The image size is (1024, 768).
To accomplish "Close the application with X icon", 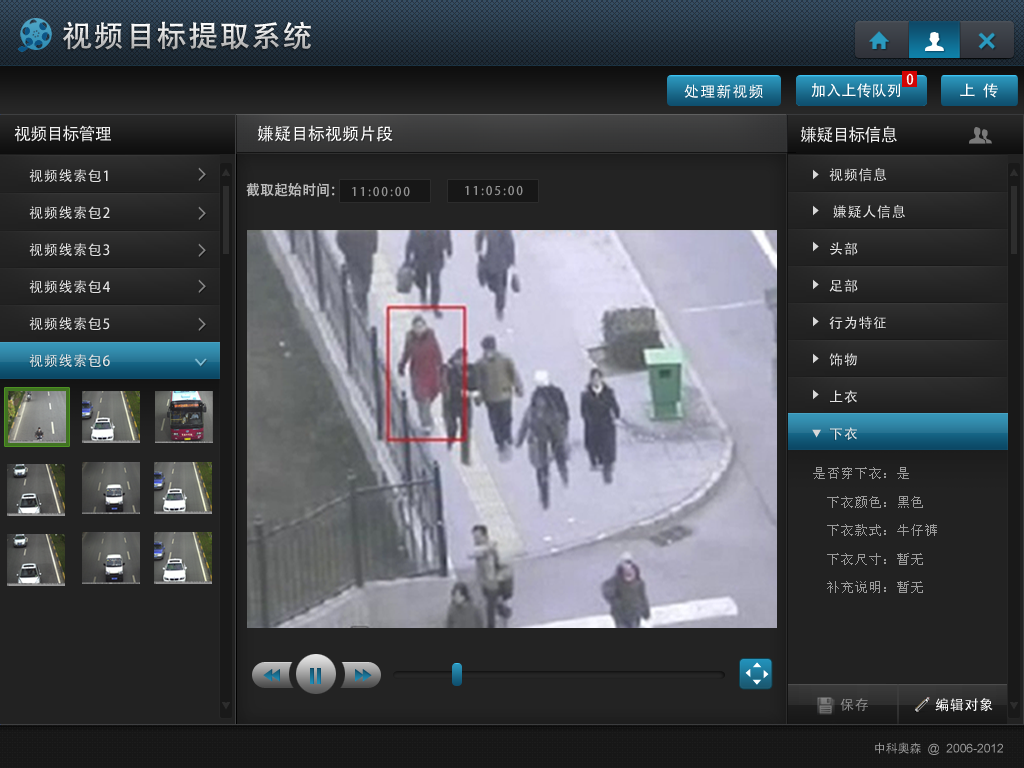I will (x=986, y=40).
